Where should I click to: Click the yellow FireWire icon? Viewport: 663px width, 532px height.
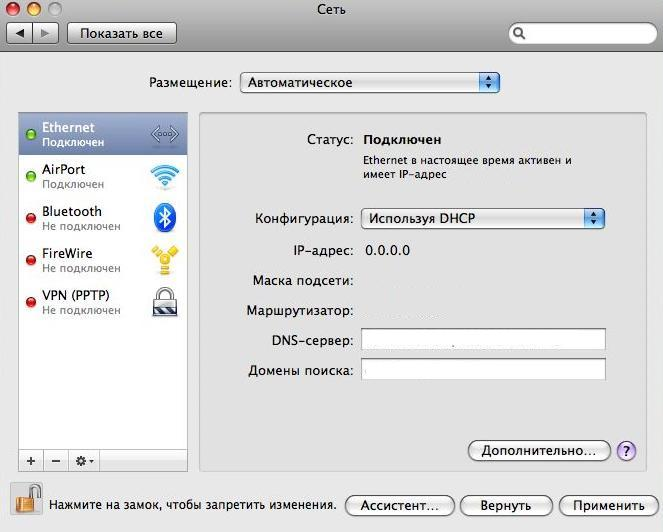(x=165, y=259)
